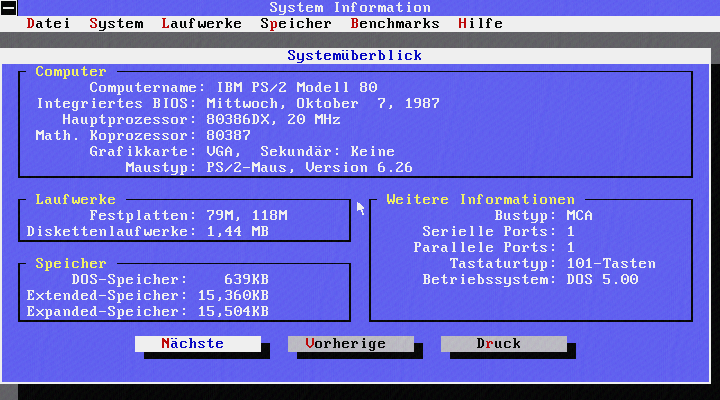Click the Parallele Ports value 1
The image size is (720, 400).
coord(570,248)
